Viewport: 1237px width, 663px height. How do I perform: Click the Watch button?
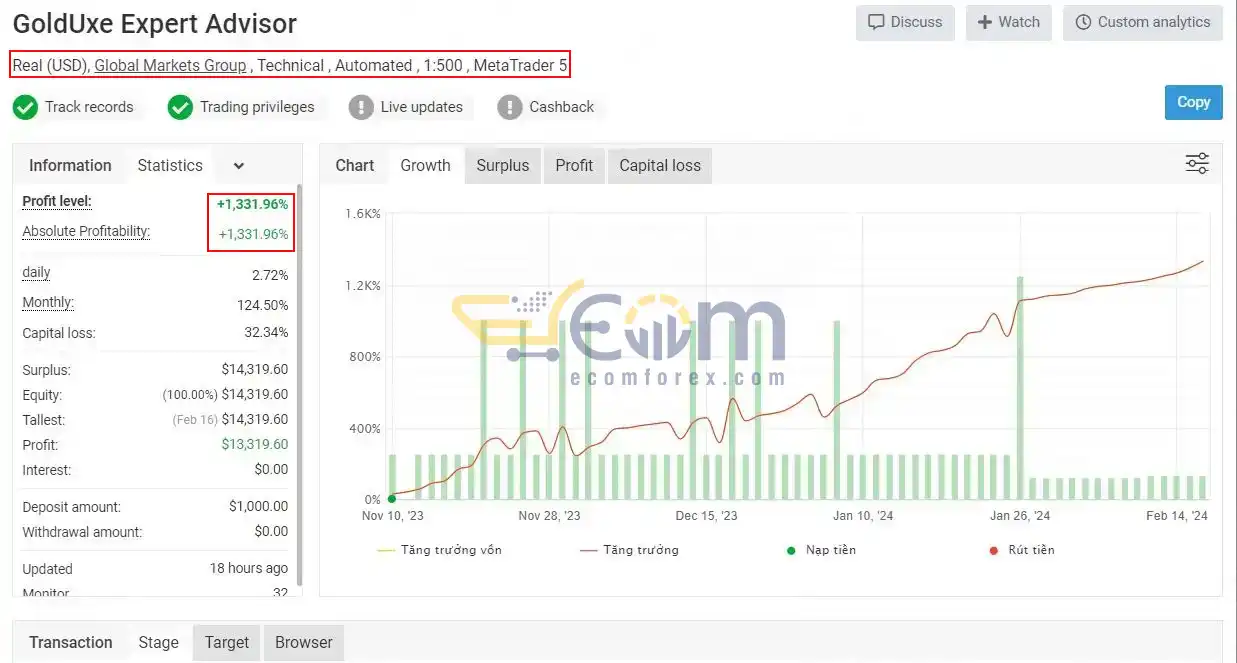(1008, 22)
